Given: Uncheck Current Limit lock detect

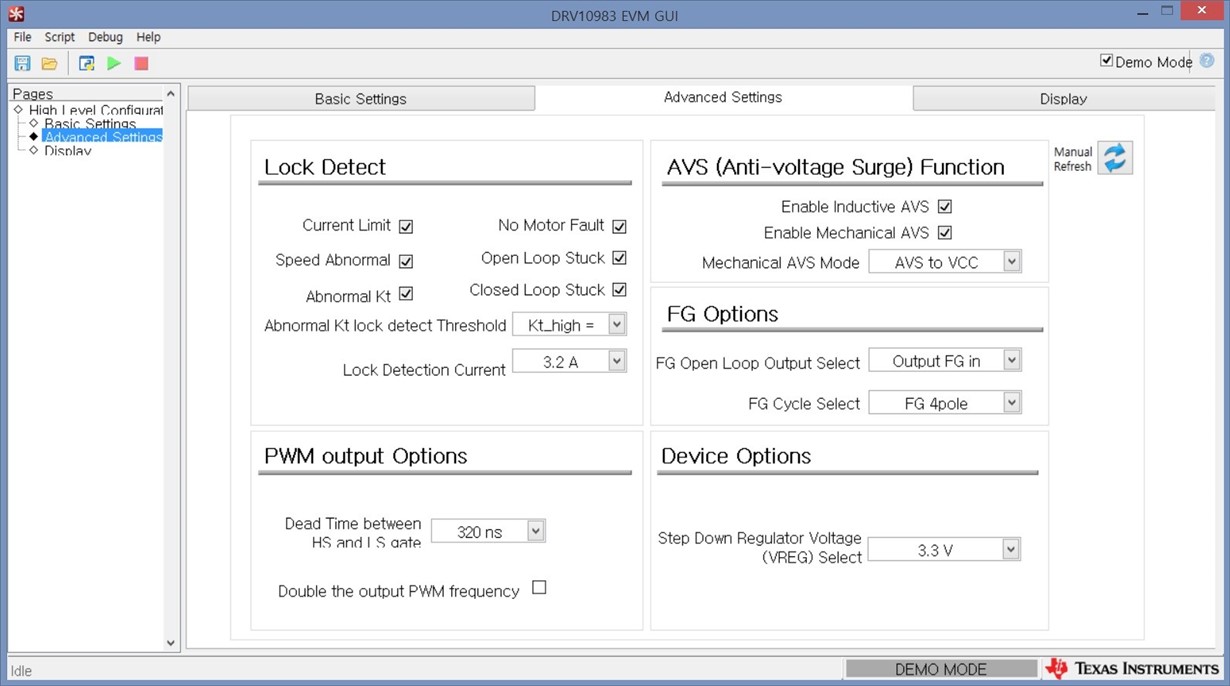Looking at the screenshot, I should (x=406, y=227).
